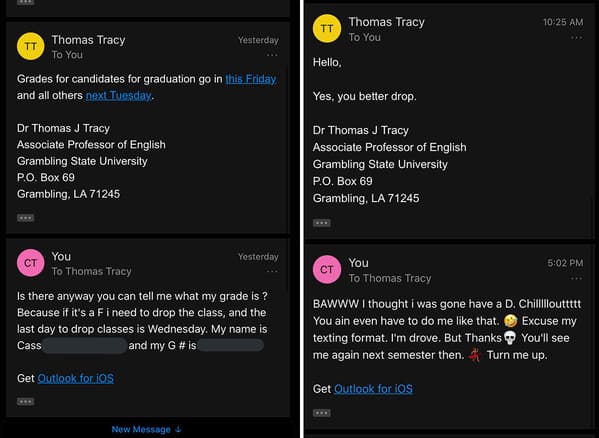Expand quoted text under Grambling, LA 71245 left email
Viewport: 599px width, 438px height.
point(26,218)
